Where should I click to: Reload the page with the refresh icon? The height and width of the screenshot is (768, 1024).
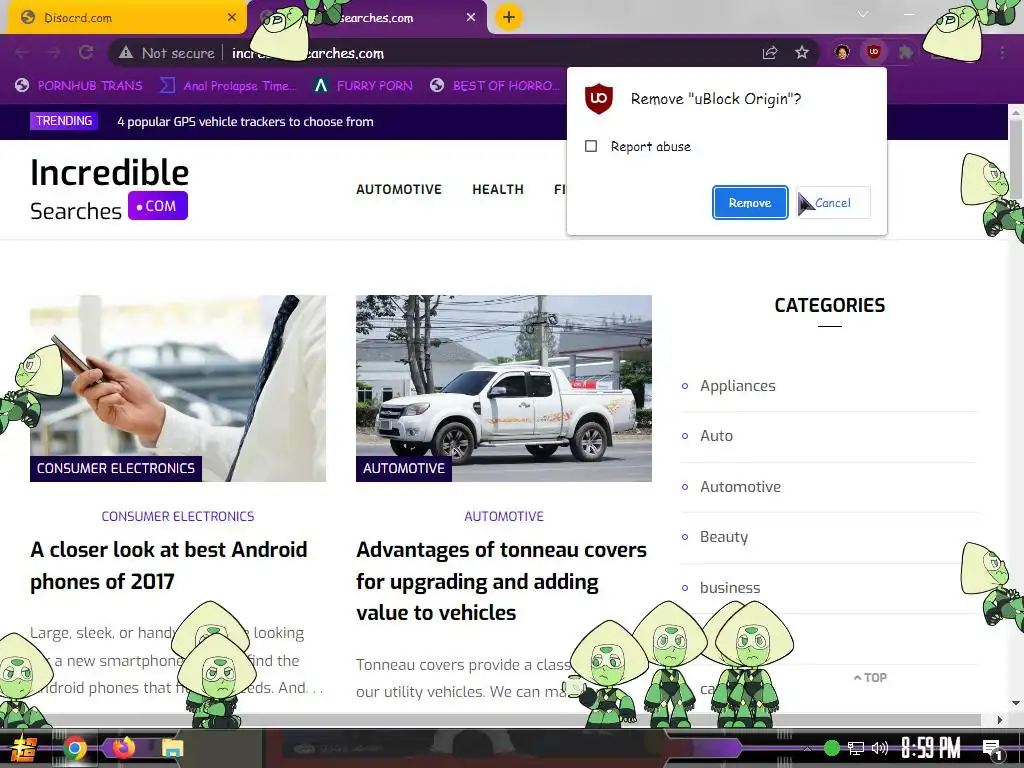coord(86,53)
